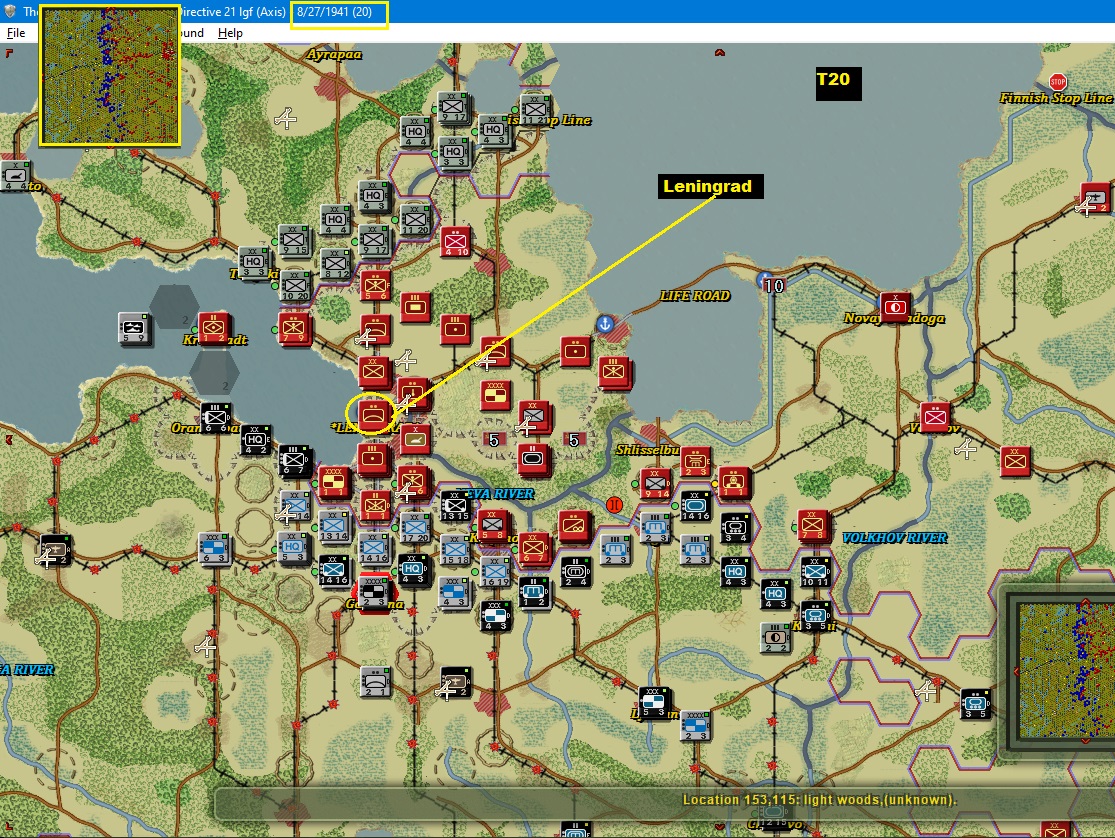This screenshot has width=1115, height=838.
Task: Select the red fortress unit at Kronstadt
Action: click(213, 328)
